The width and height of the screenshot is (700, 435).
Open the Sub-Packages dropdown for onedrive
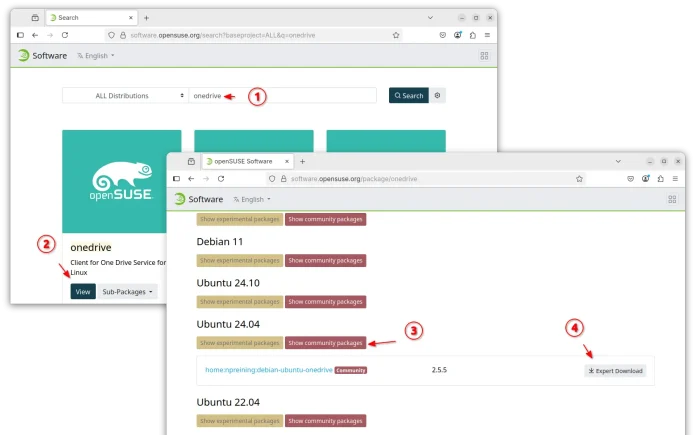coord(129,292)
